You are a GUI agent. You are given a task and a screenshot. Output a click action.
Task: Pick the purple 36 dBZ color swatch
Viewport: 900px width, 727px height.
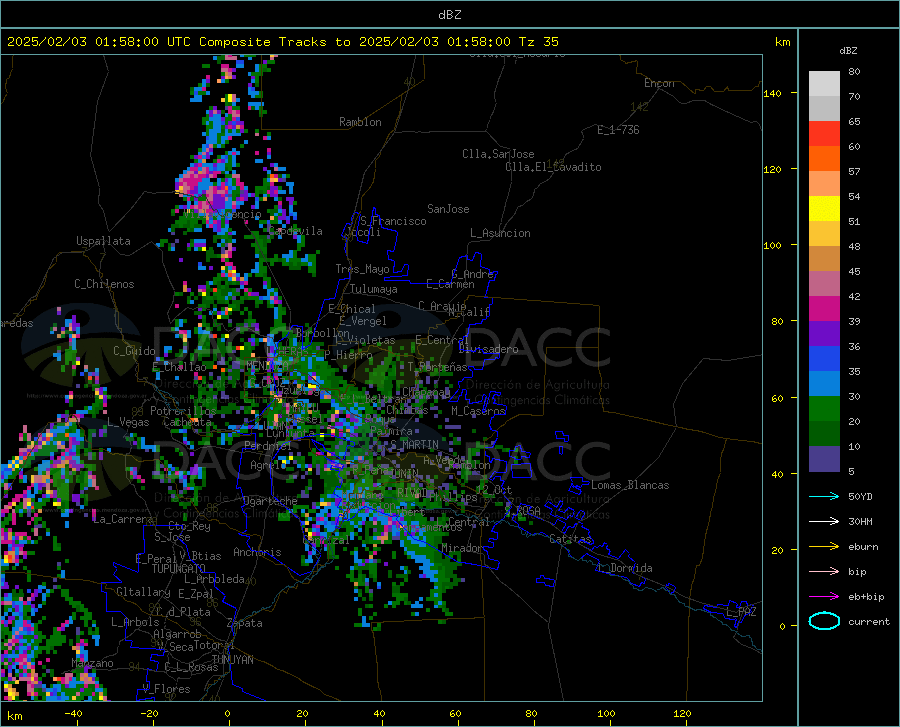click(824, 334)
